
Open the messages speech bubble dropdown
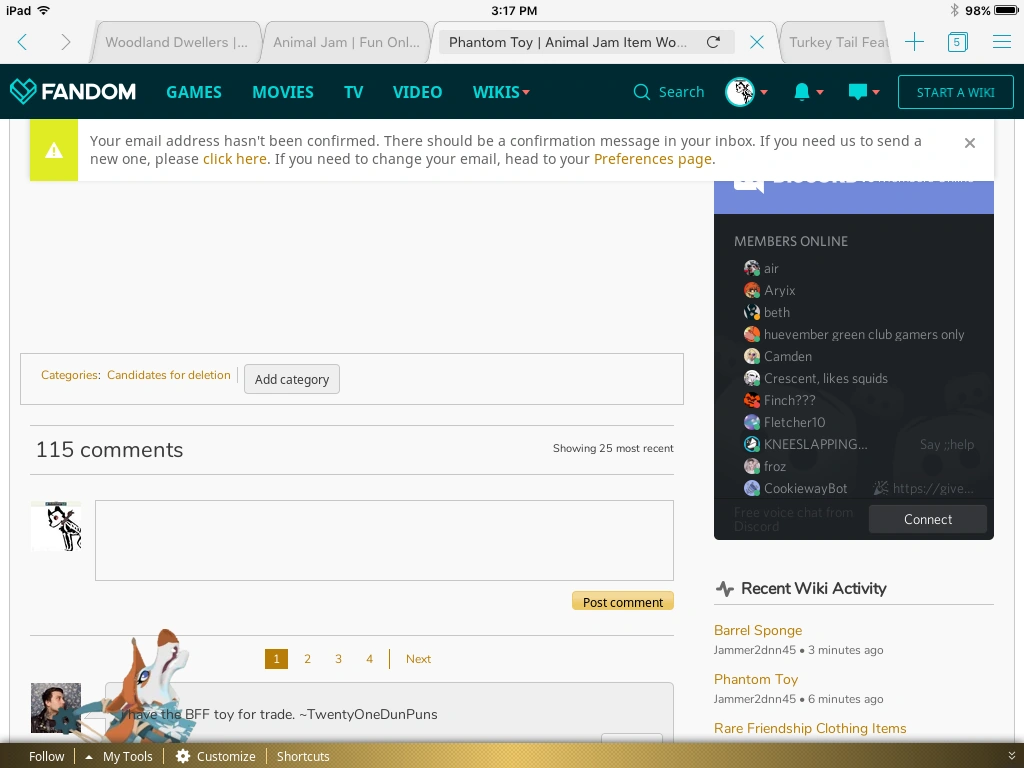click(x=863, y=92)
